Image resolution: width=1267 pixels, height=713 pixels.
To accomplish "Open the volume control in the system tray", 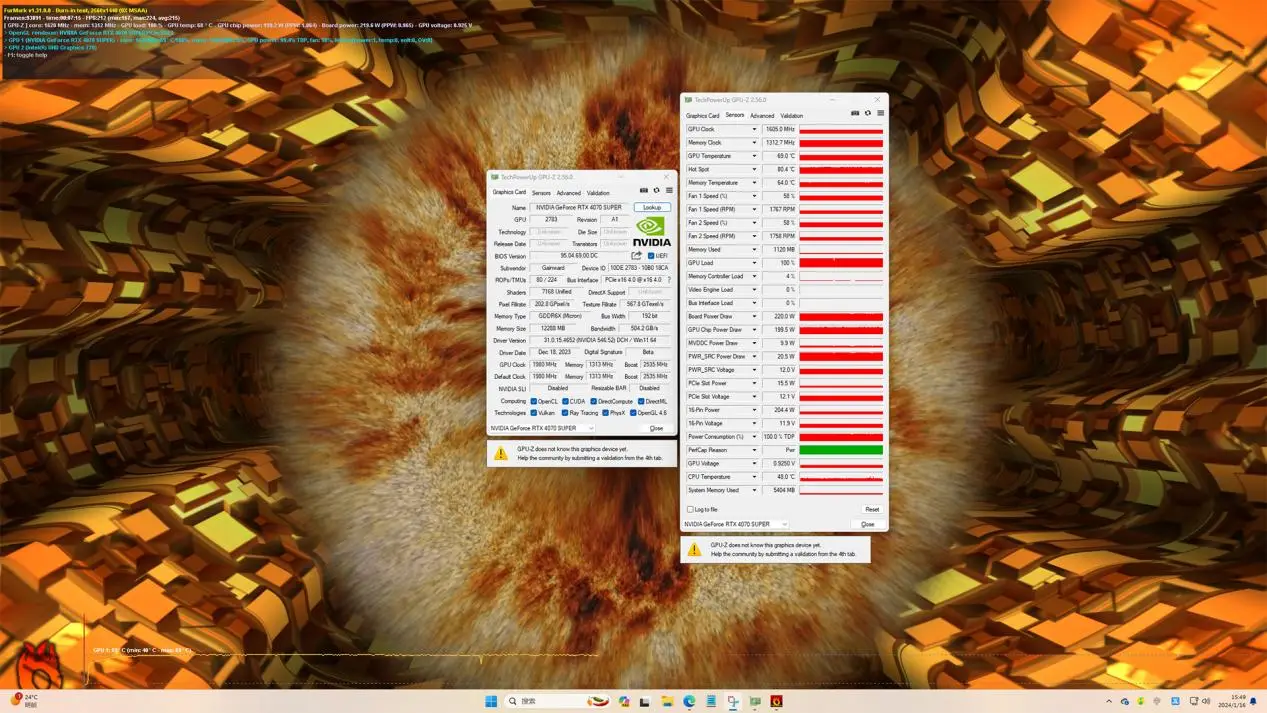I will [1206, 701].
